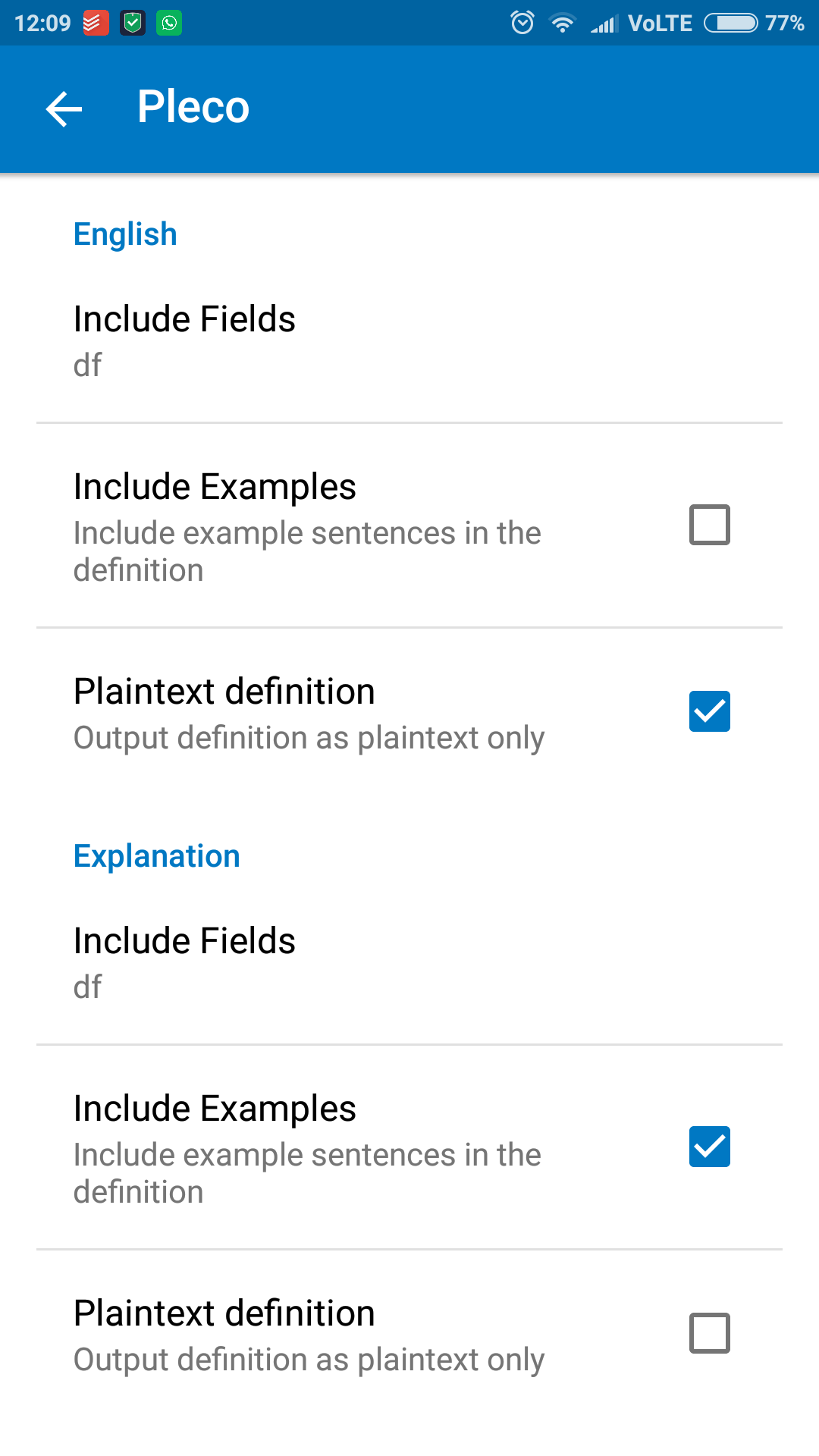Screen dimensions: 819x1456
Task: Tap the Explanation section header
Action: point(157,856)
